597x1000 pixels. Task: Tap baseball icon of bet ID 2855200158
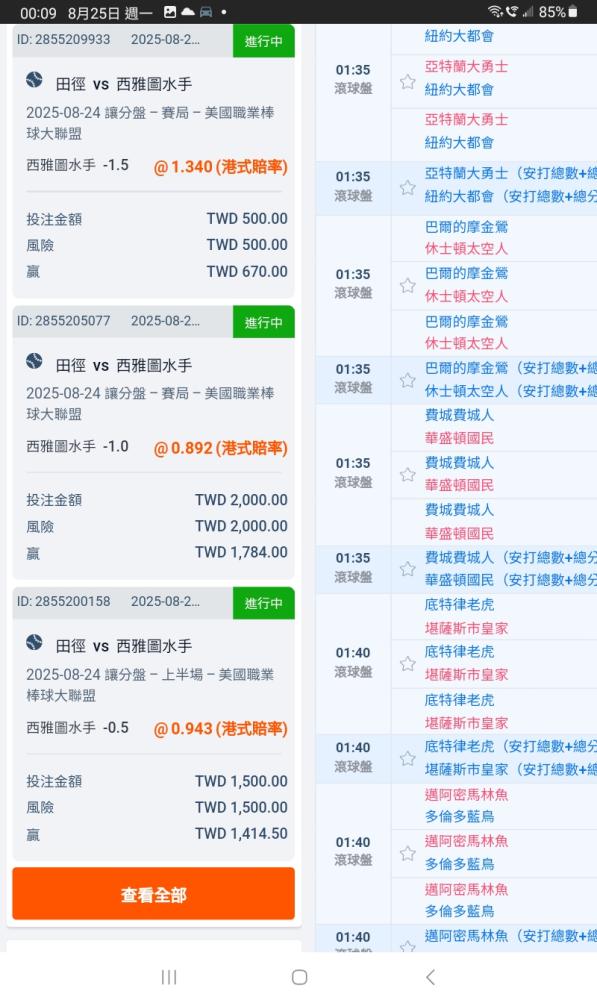click(x=34, y=642)
